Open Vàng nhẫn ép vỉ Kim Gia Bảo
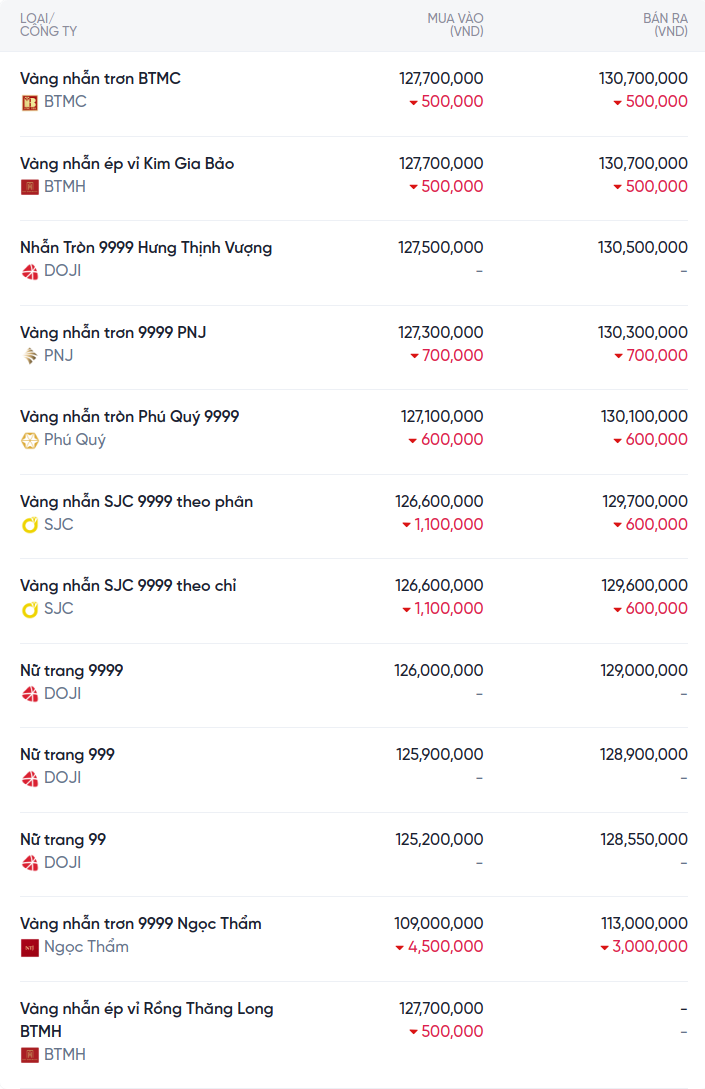The image size is (705, 1089). 127,164
